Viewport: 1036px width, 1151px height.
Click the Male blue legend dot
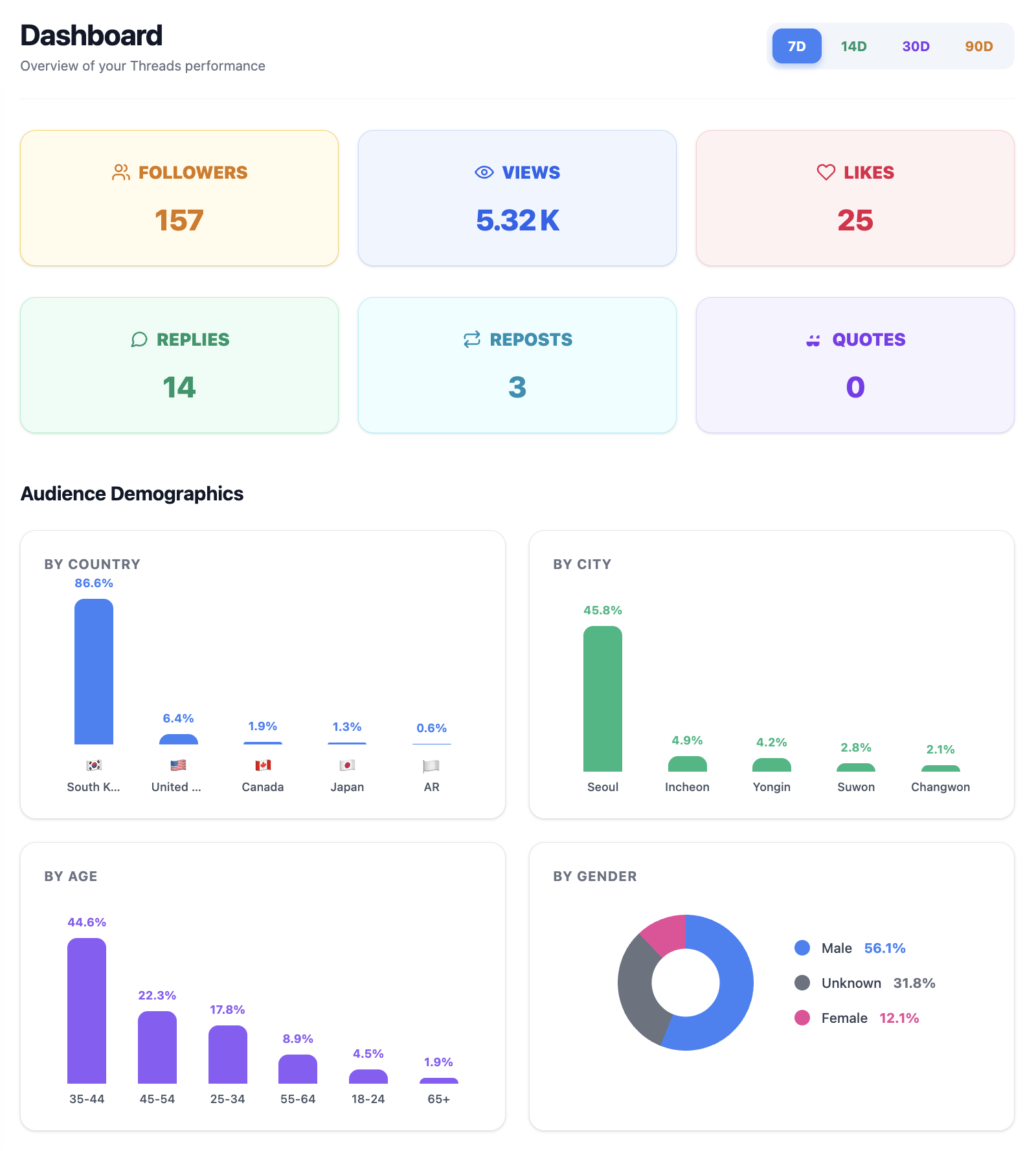click(x=802, y=948)
